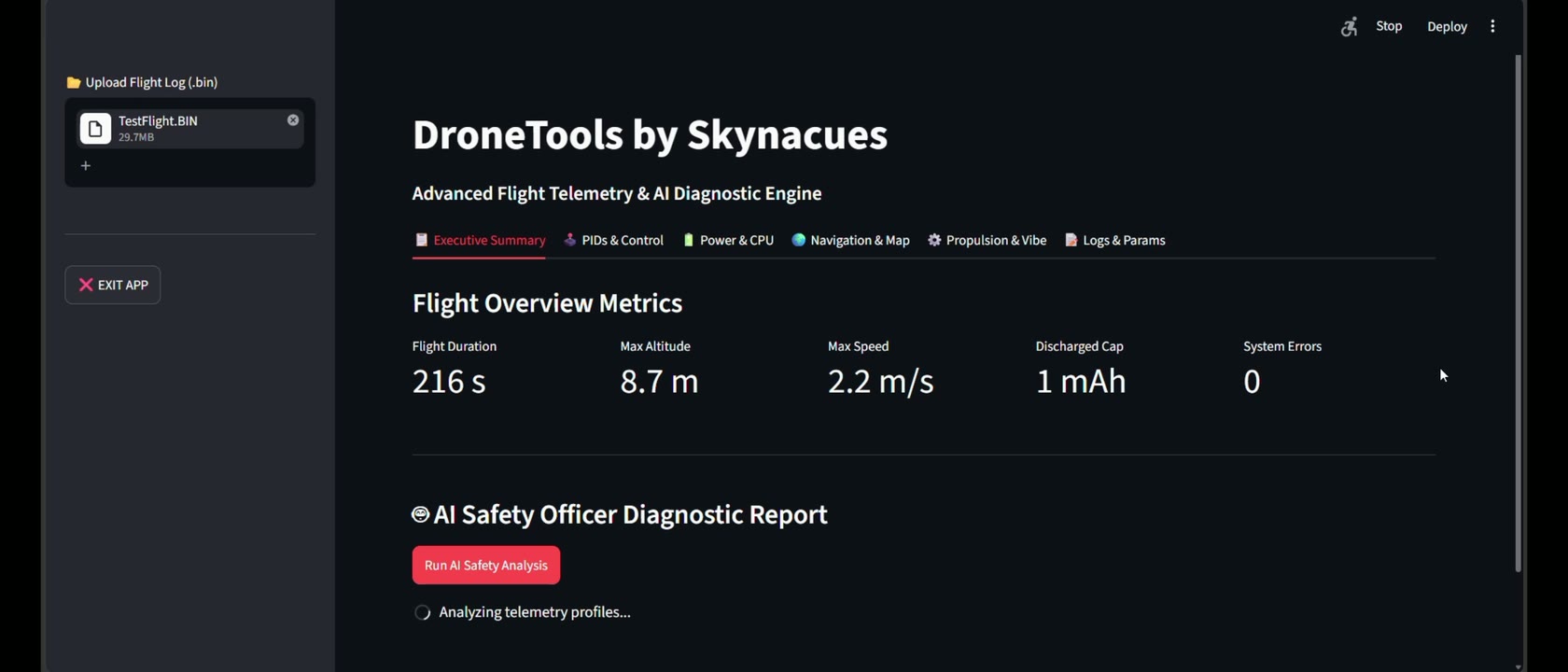Click the 'Discharged Cap' metric label
1568x672 pixels.
(1079, 346)
